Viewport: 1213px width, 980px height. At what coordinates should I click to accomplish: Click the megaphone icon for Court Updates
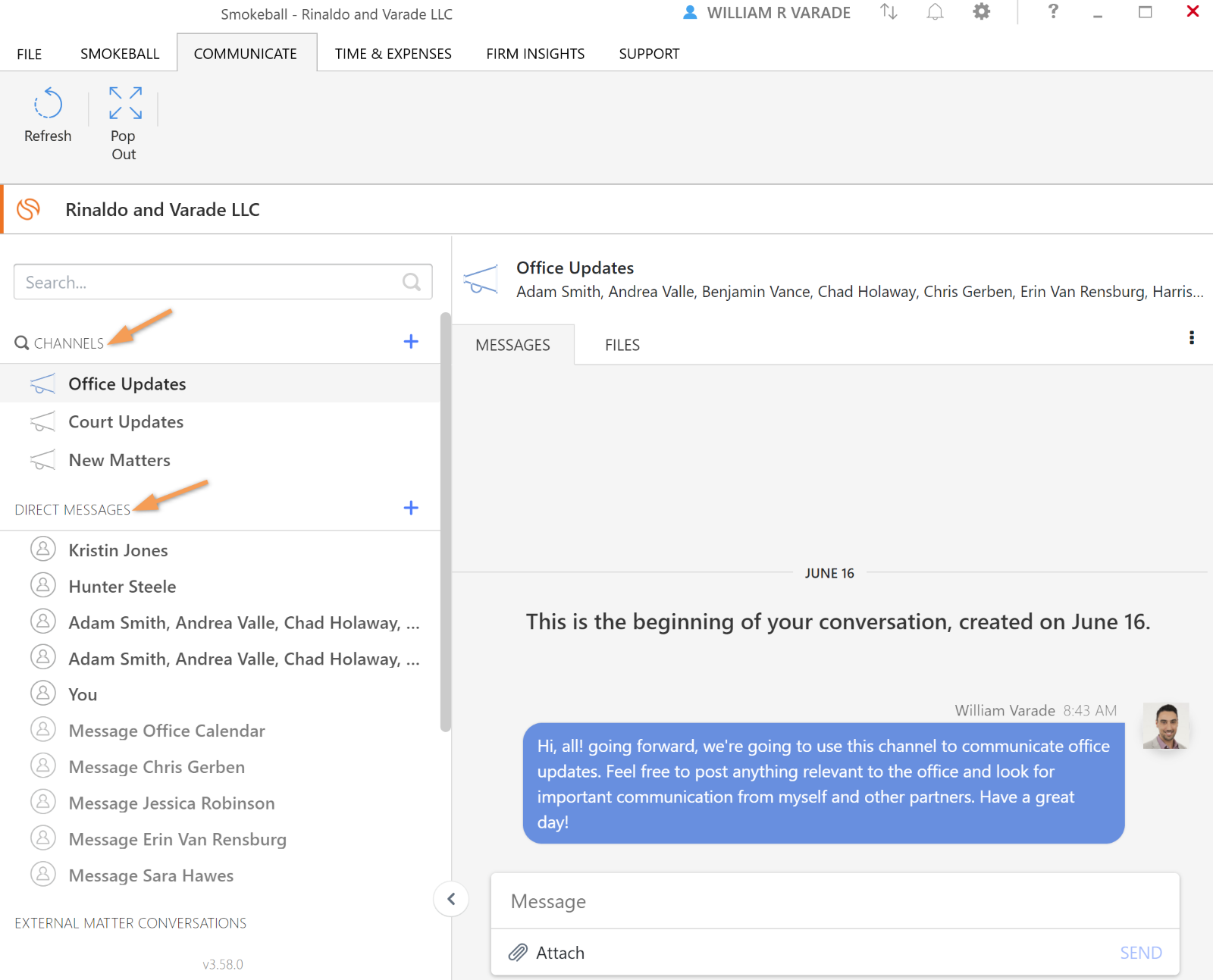pos(42,422)
